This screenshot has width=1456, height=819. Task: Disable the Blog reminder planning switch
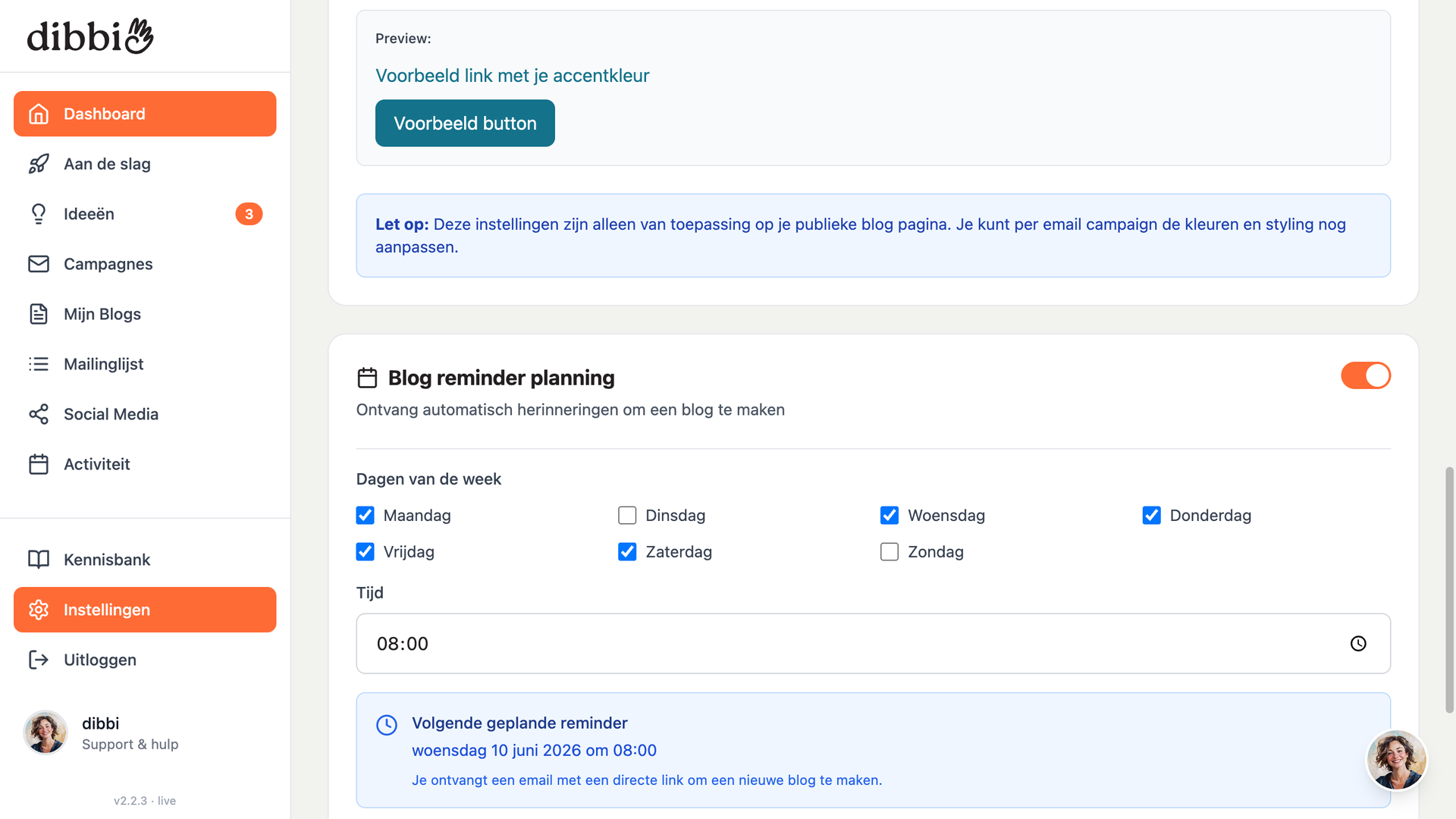[1366, 375]
